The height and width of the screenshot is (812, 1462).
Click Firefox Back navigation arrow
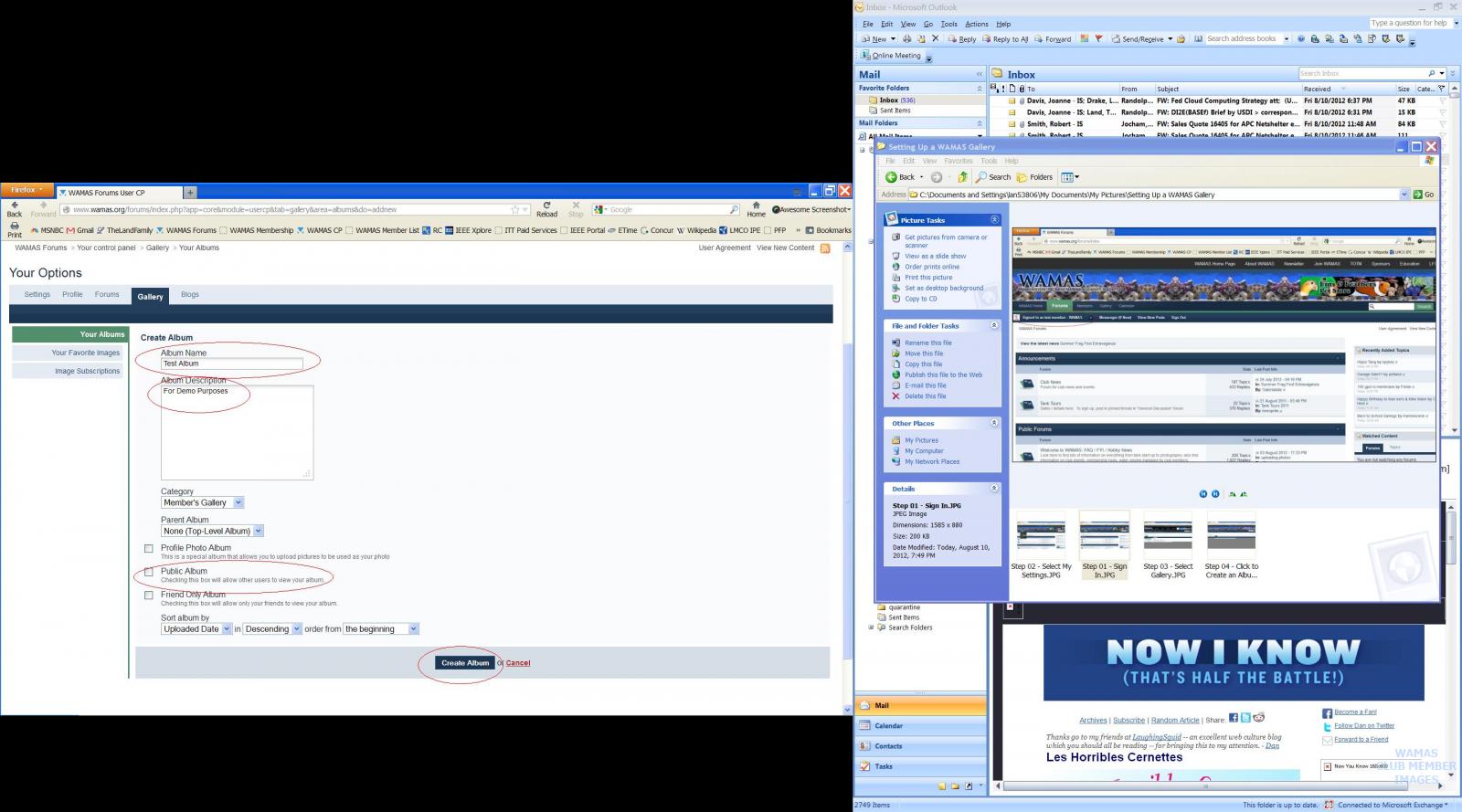coord(15,205)
